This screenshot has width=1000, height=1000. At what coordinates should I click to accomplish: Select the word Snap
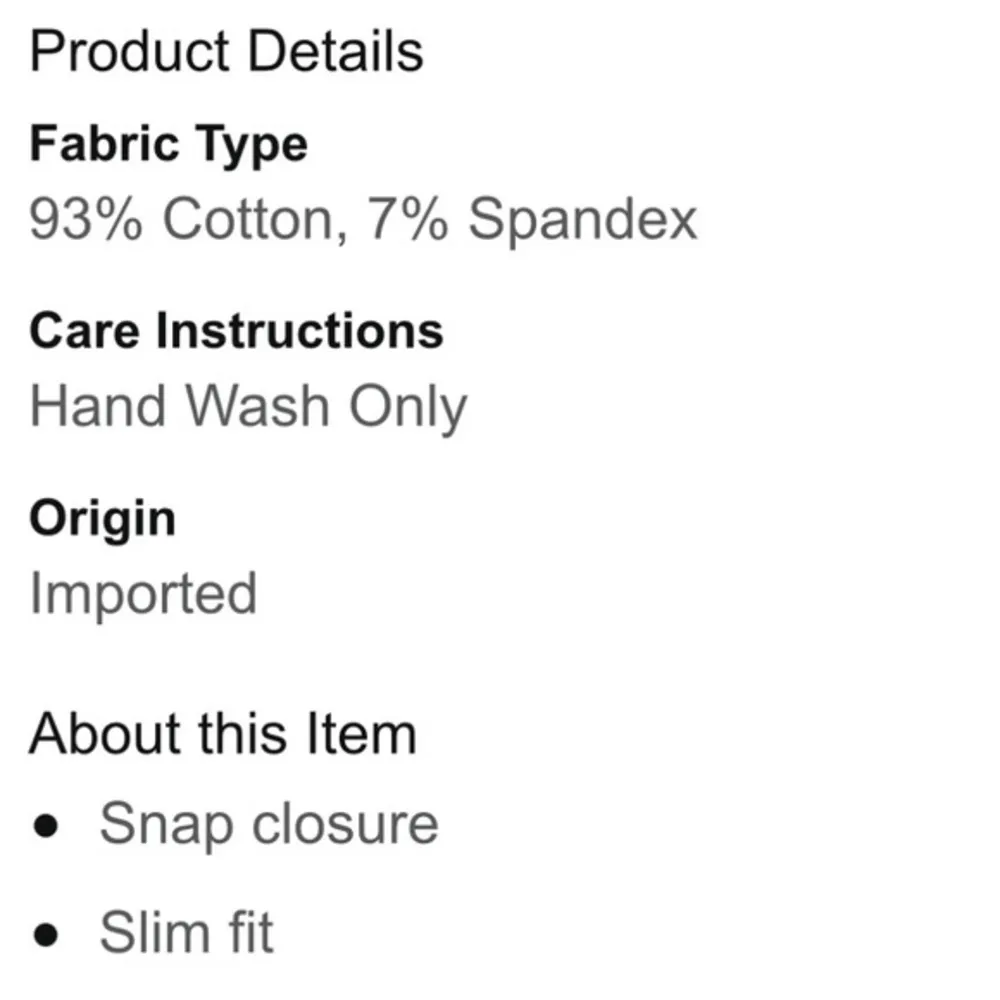166,826
